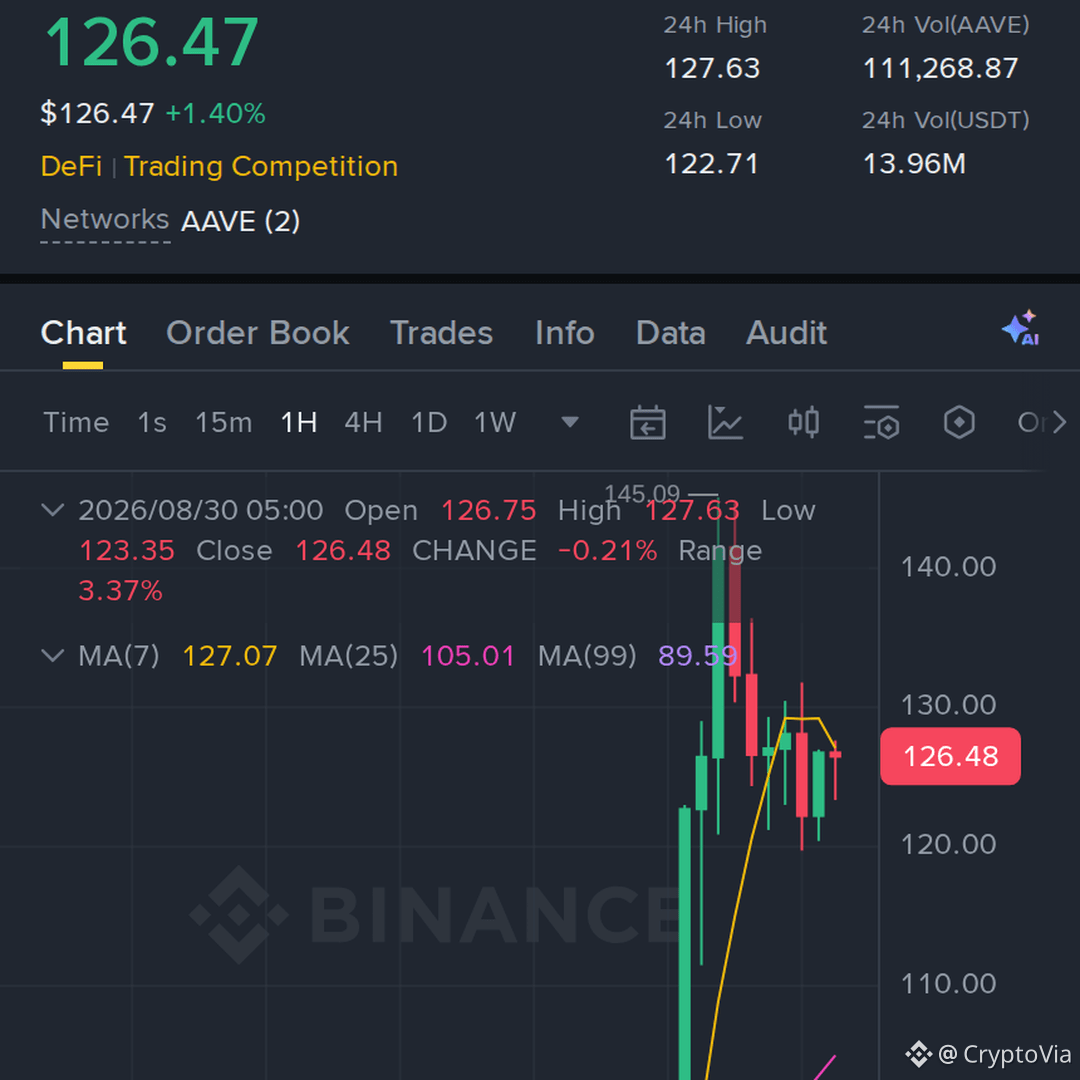Viewport: 1080px width, 1080px height.
Task: Click the 2026/08/30 05:00 timestamp
Action: pos(200,510)
